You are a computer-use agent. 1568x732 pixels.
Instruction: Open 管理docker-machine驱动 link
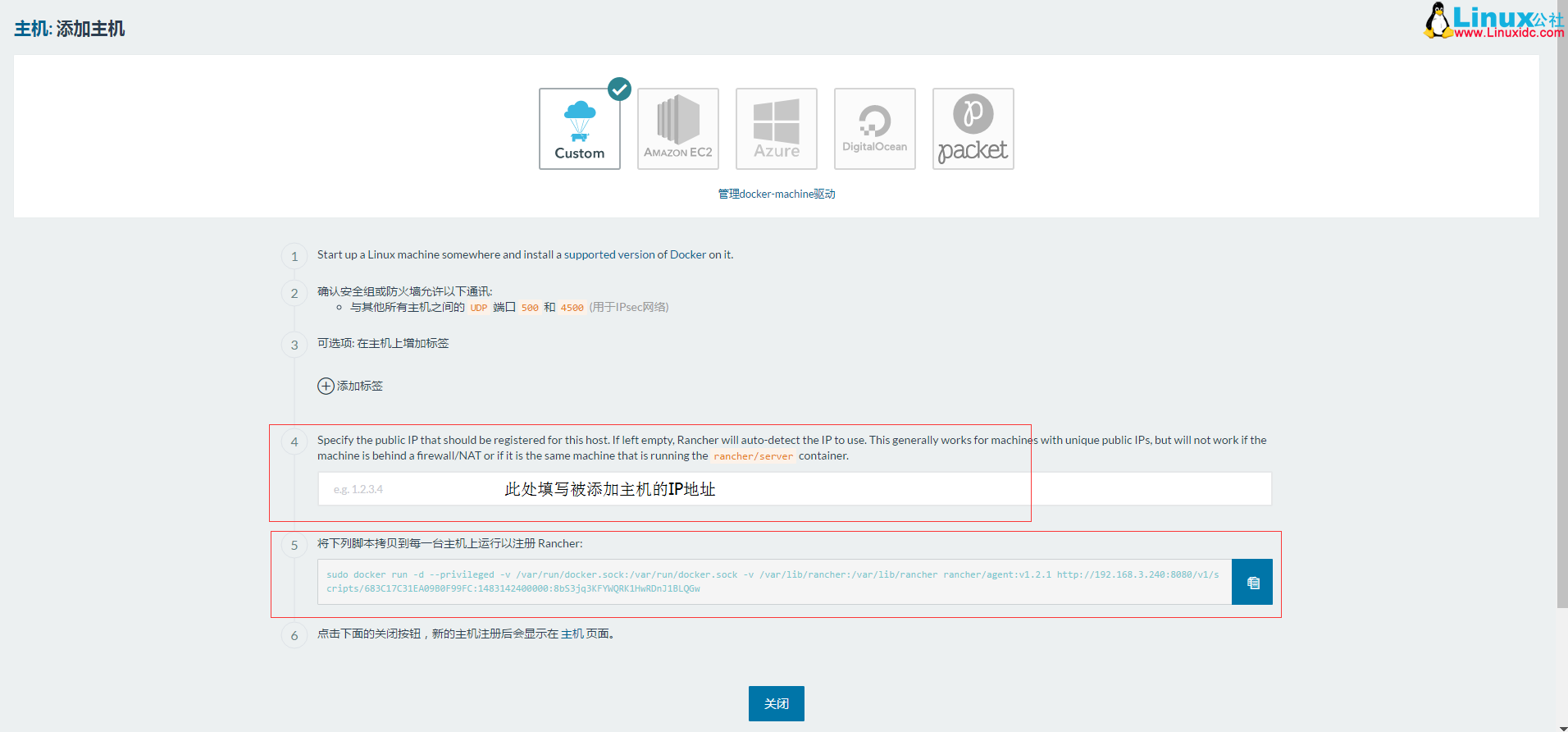(776, 194)
